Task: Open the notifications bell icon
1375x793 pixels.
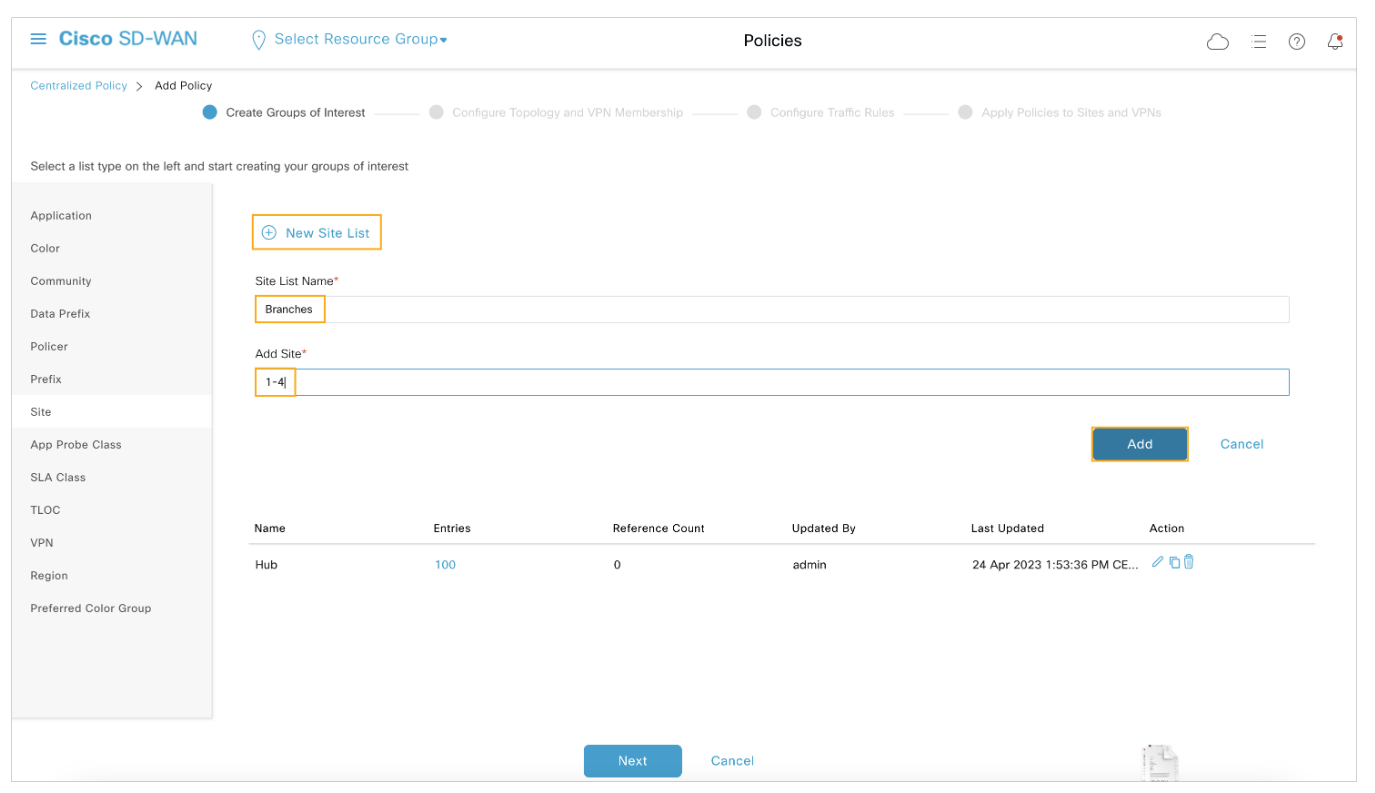Action: (1335, 41)
